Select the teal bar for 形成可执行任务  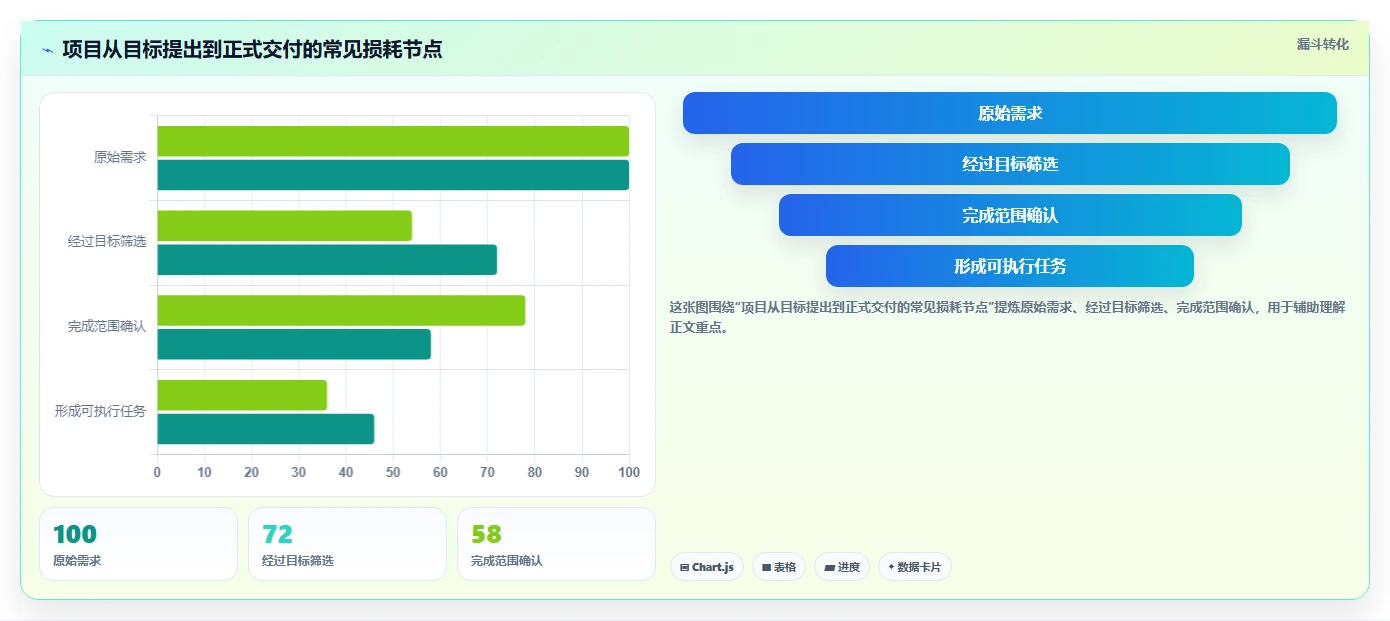[265, 429]
